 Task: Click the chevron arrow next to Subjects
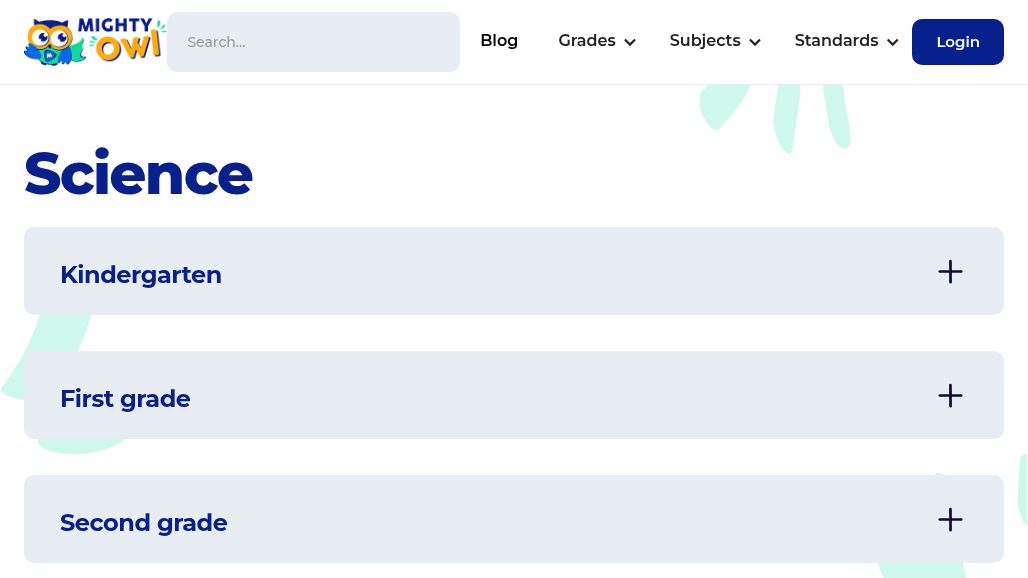(755, 42)
